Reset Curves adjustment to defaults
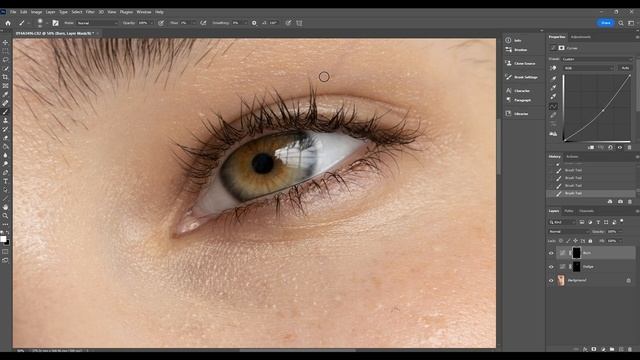Viewport: 640px width, 360px height. (x=610, y=147)
